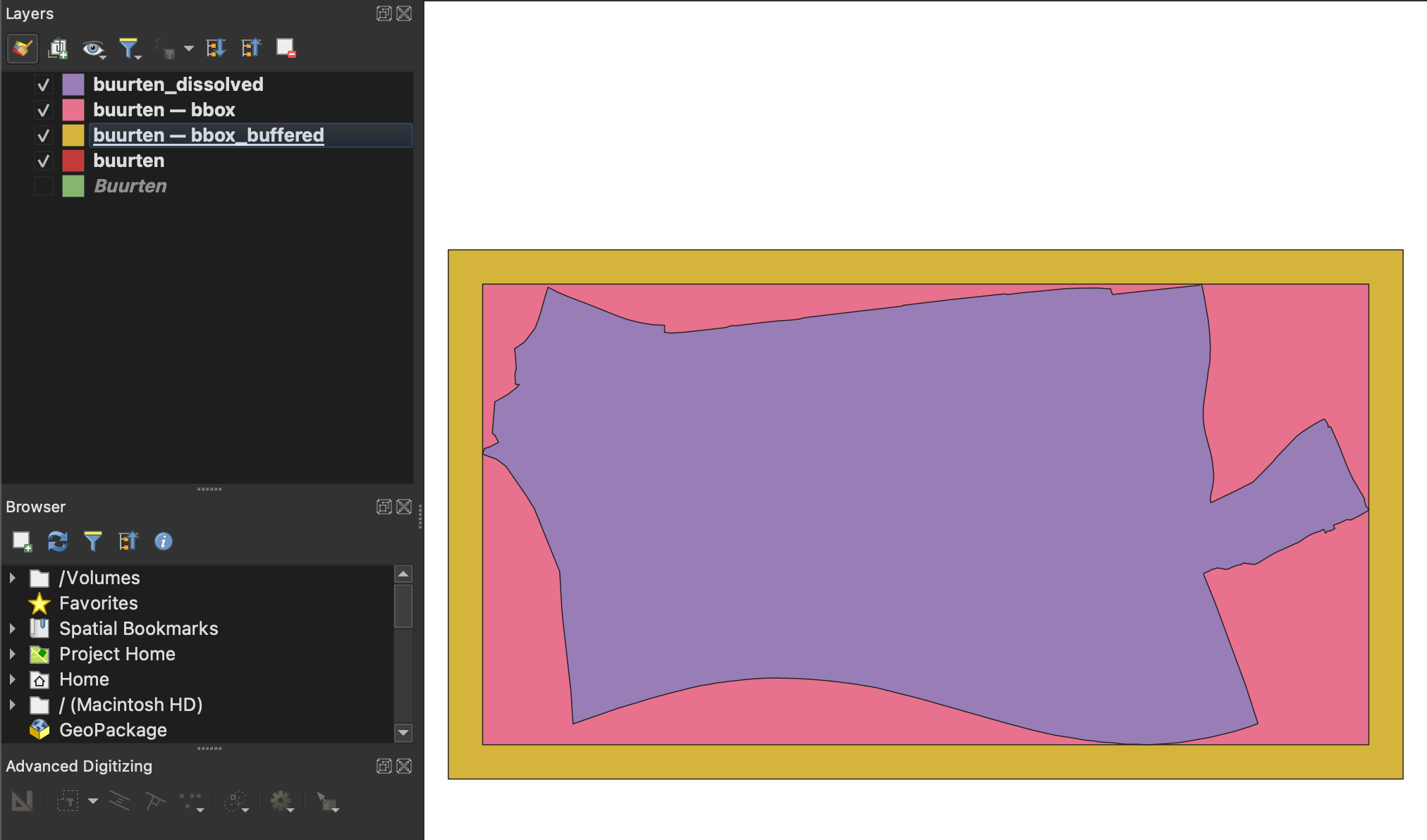Click Remove Layer/Group icon
Image resolution: width=1427 pixels, height=840 pixels.
[x=286, y=49]
